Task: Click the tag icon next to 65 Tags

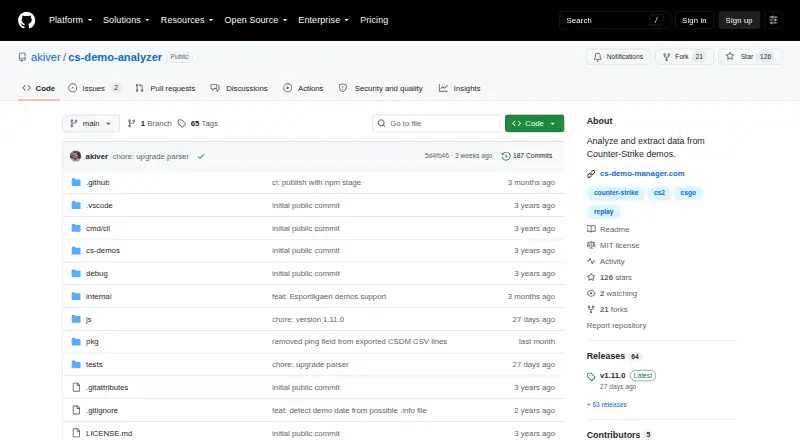Action: pos(182,124)
